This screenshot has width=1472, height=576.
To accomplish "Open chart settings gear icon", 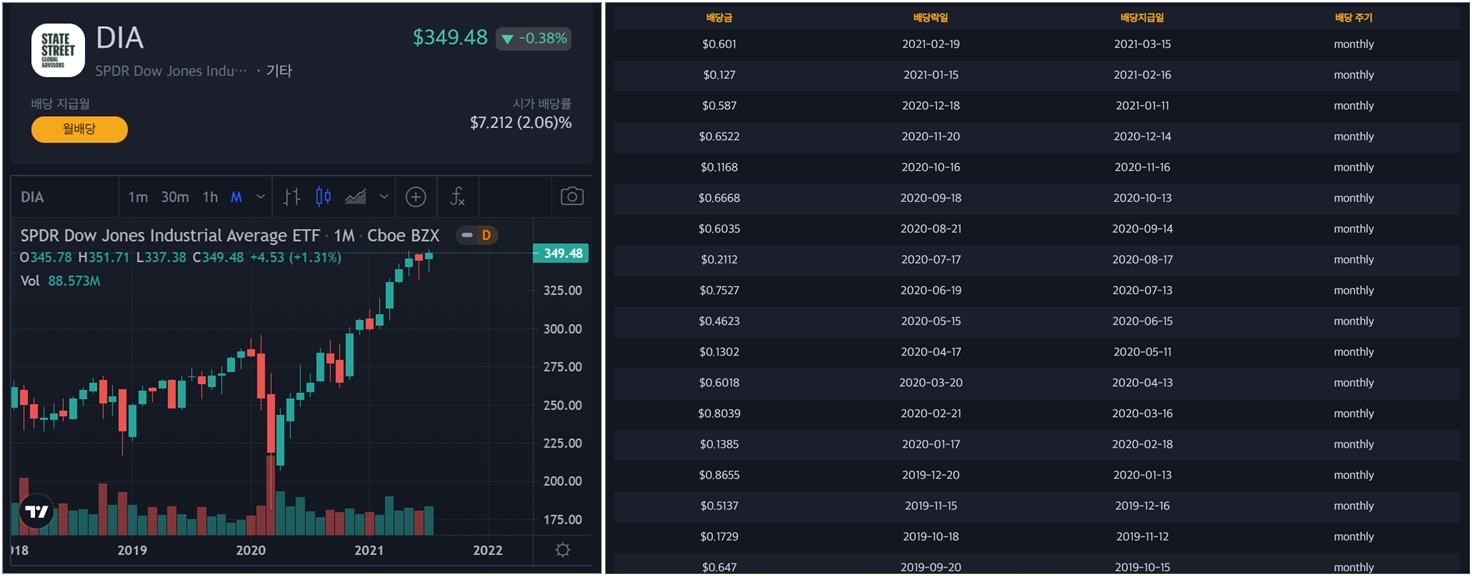I will (563, 550).
